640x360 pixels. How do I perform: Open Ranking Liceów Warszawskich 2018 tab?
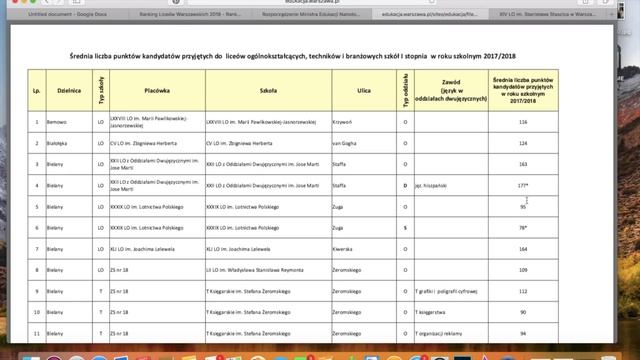190,14
